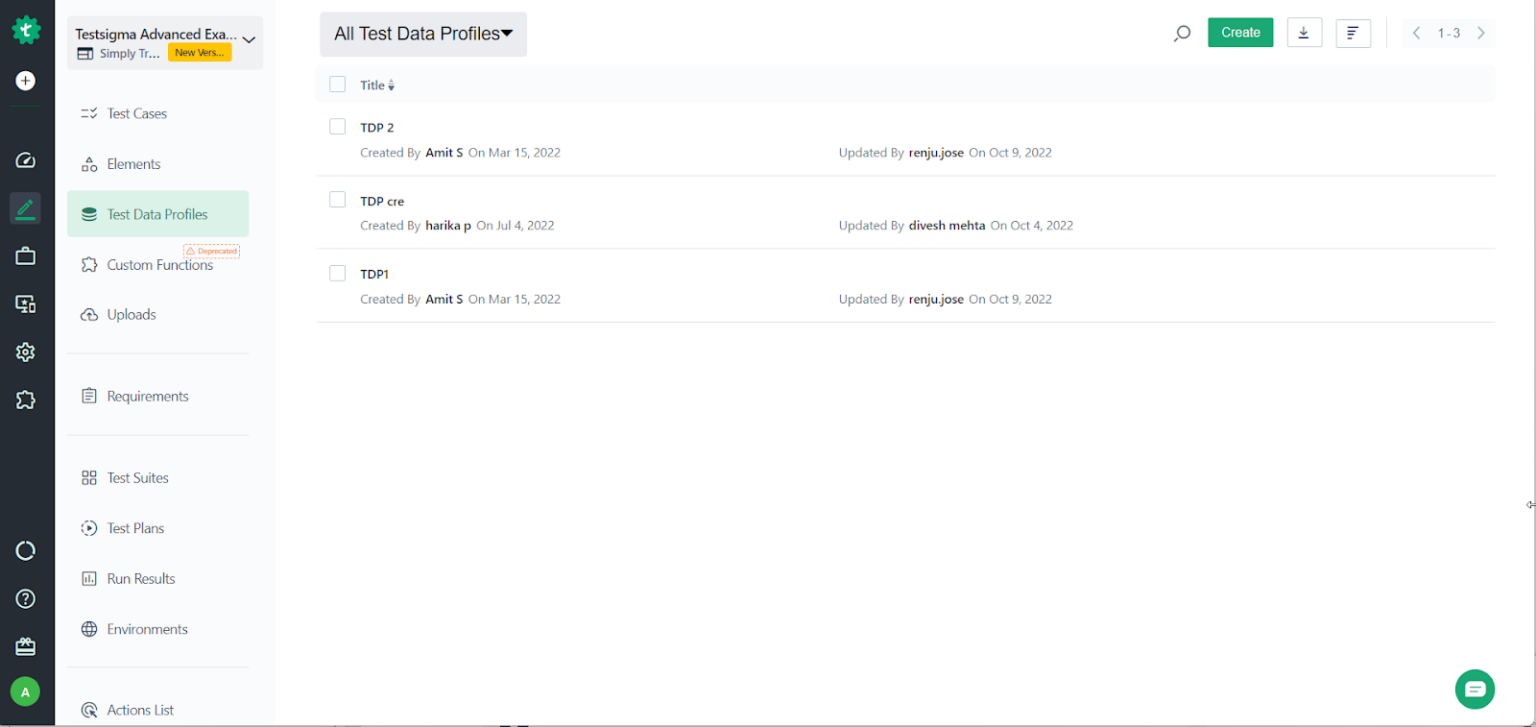
Task: Open the All Test Data Profiles dropdown
Action: [x=422, y=34]
